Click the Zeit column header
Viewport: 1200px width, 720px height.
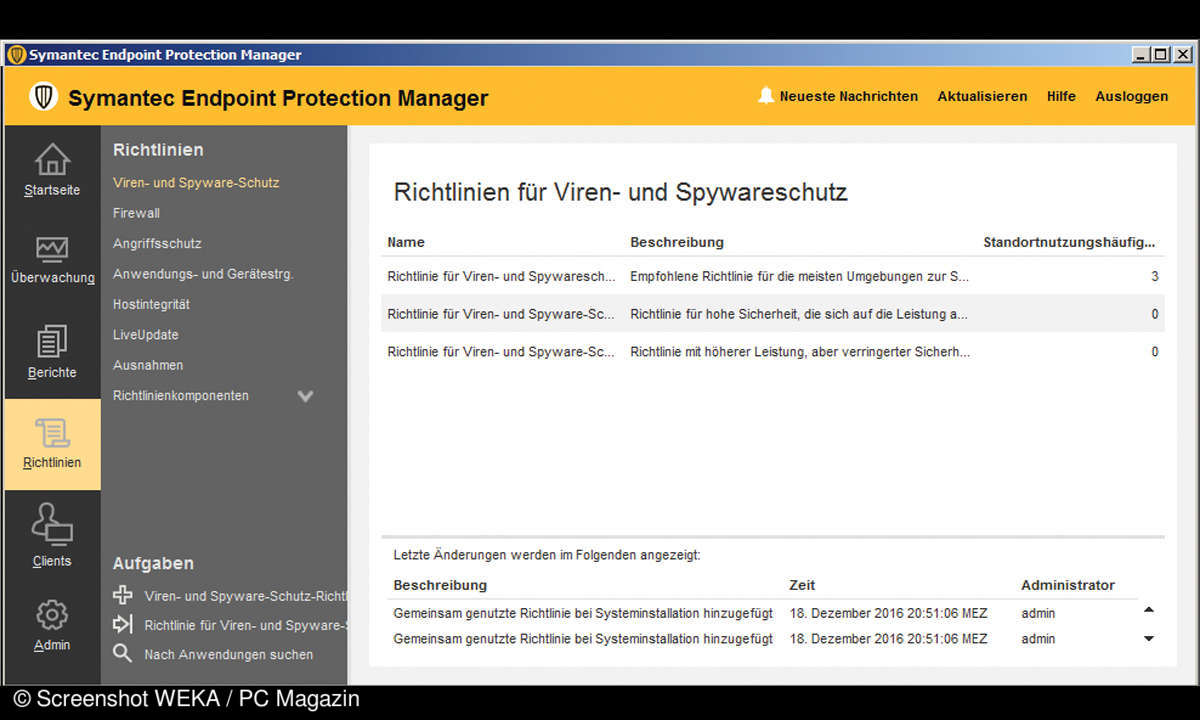click(x=802, y=585)
